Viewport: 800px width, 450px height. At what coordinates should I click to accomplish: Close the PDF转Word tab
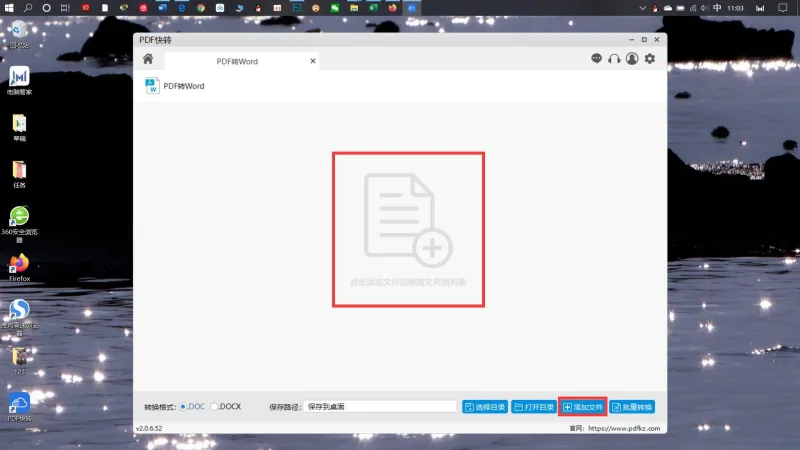(313, 61)
